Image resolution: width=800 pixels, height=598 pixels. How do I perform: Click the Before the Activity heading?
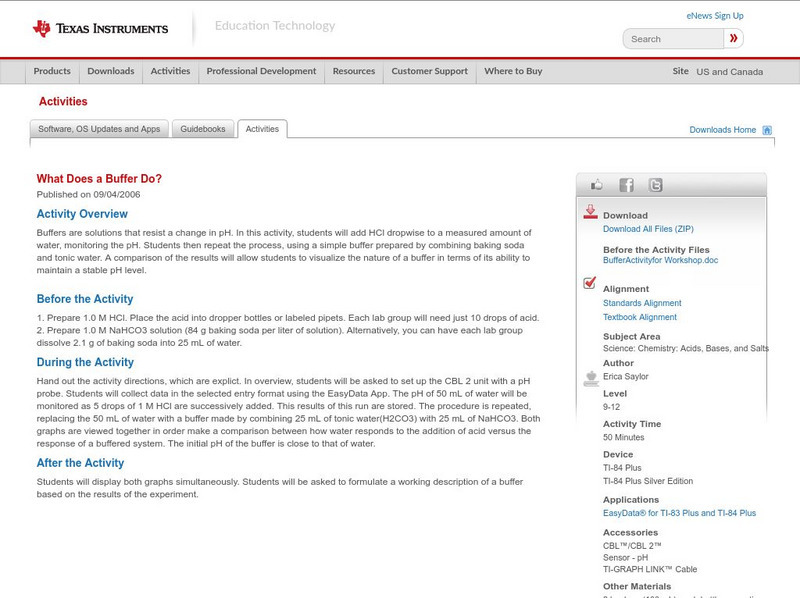pyautogui.click(x=85, y=299)
